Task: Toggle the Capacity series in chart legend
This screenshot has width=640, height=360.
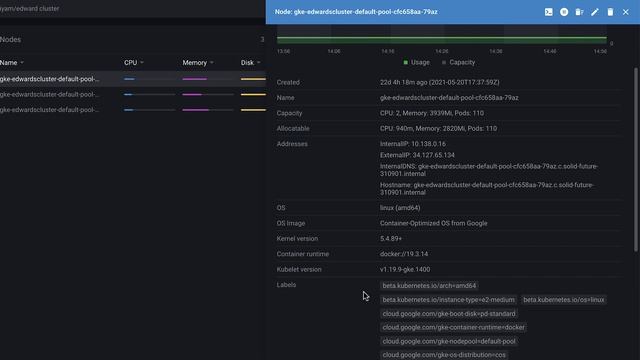Action: [x=458, y=62]
